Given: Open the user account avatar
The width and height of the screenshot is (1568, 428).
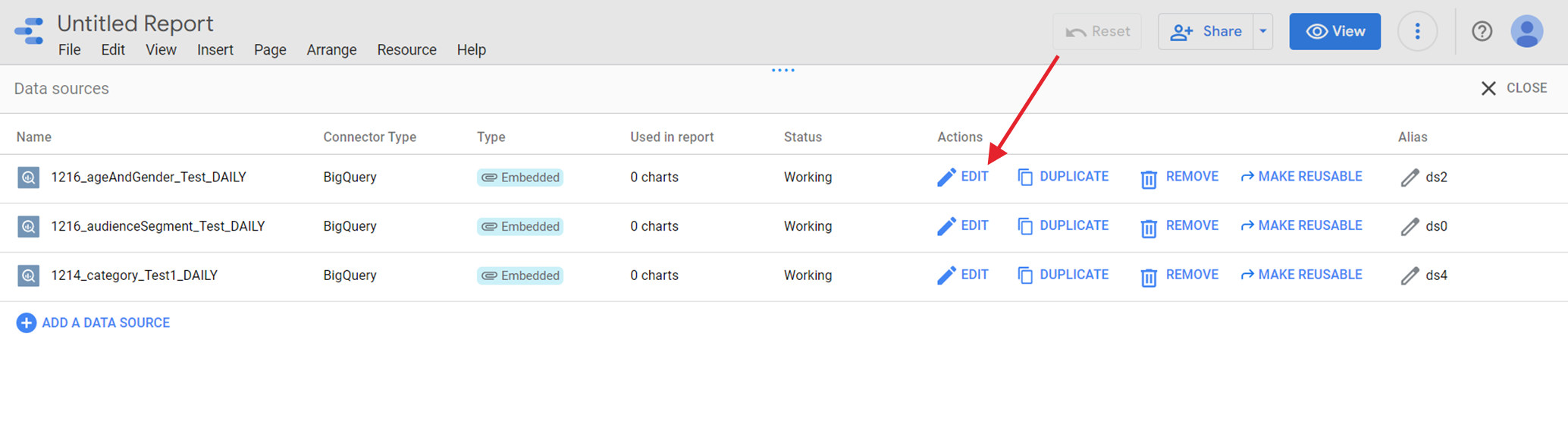Looking at the screenshot, I should [x=1526, y=32].
